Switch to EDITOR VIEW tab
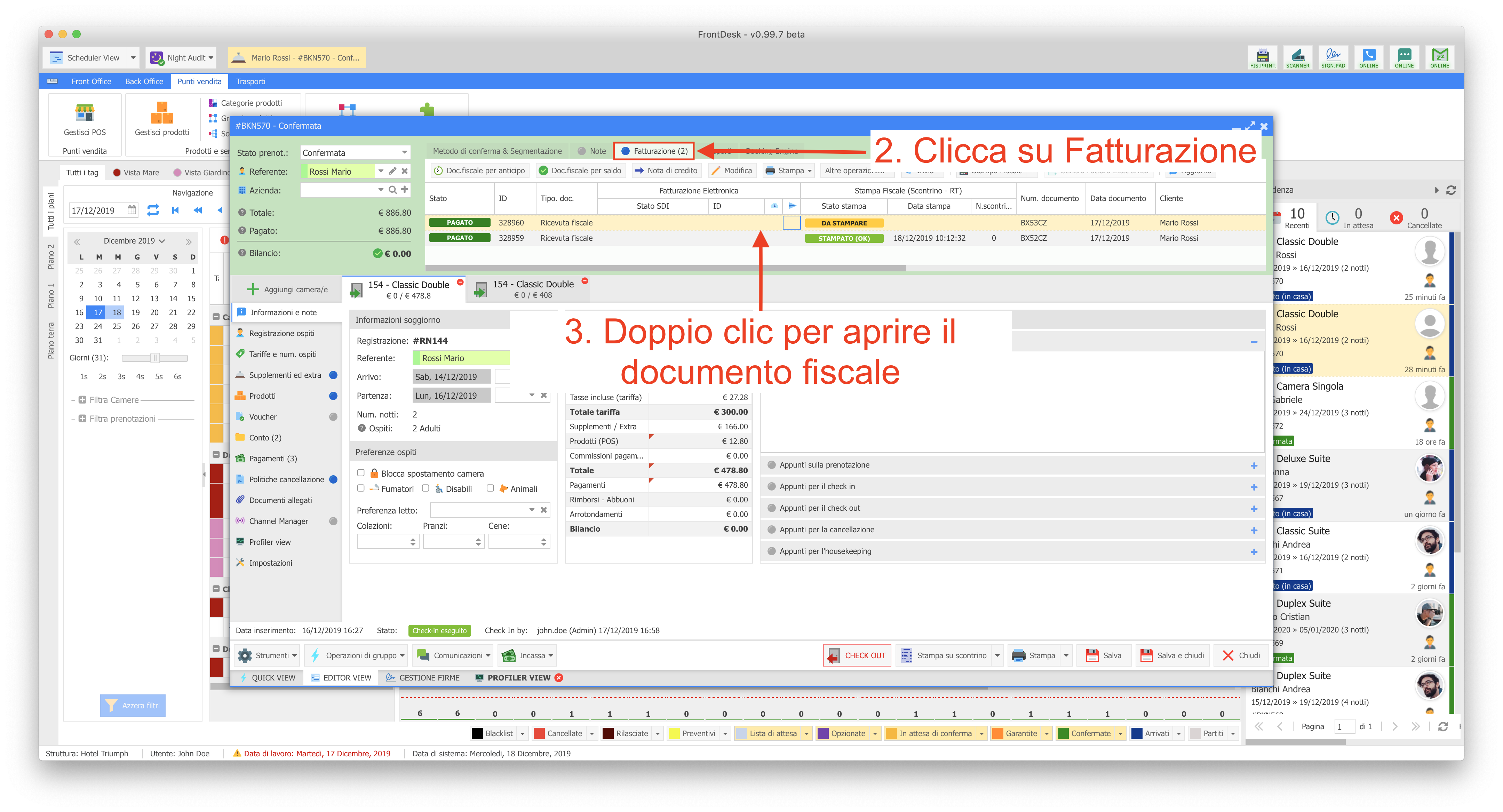The height and width of the screenshot is (812, 1503). (x=341, y=677)
